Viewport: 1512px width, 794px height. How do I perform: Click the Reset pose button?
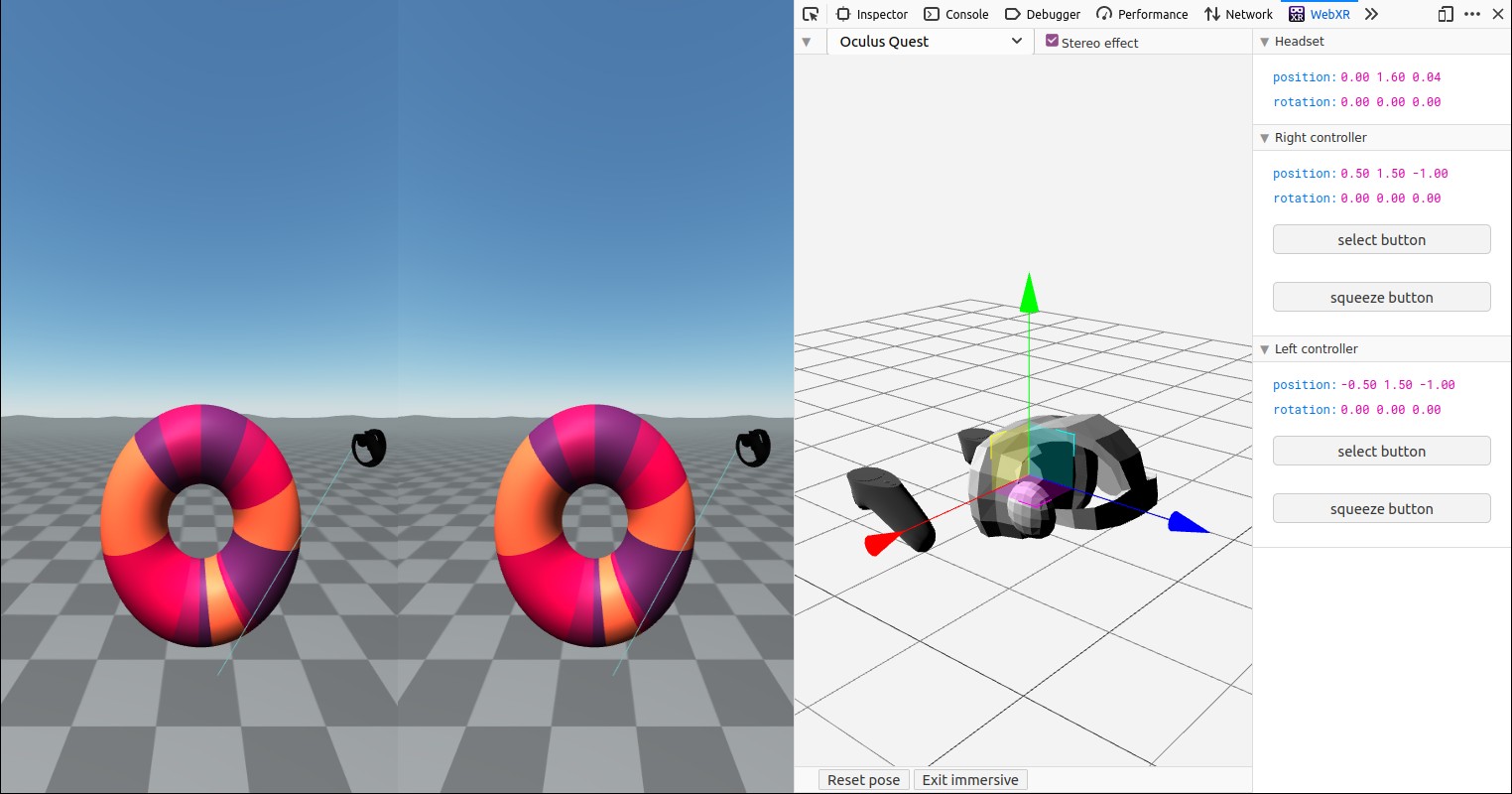click(863, 780)
